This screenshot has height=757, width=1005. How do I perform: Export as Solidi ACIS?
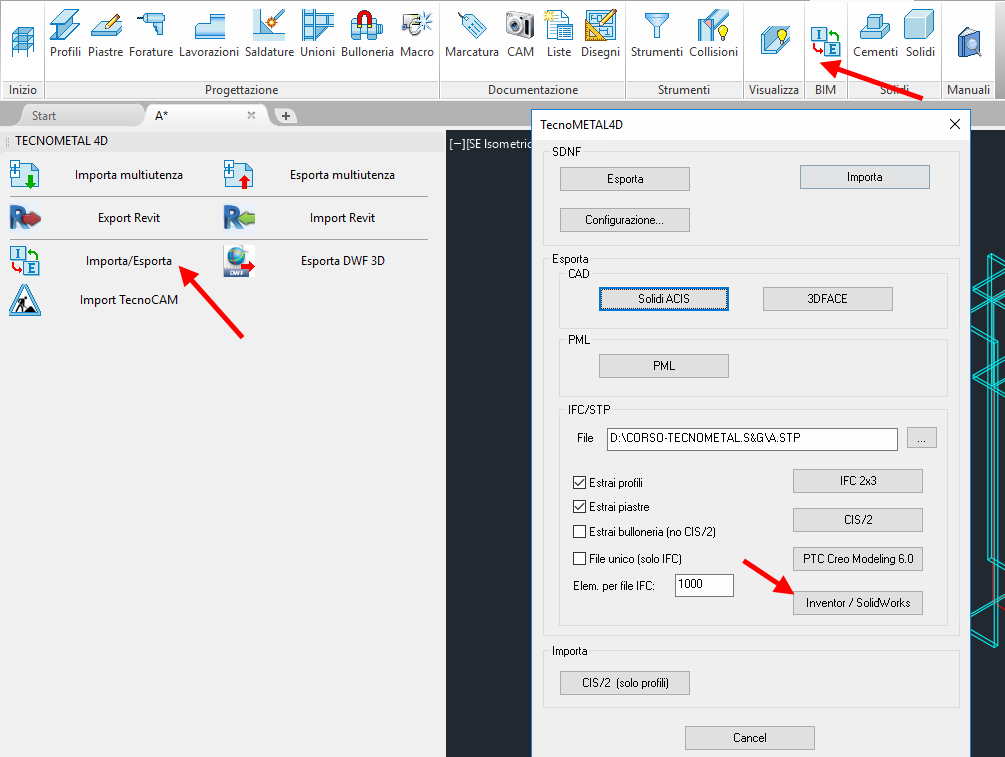coord(664,299)
